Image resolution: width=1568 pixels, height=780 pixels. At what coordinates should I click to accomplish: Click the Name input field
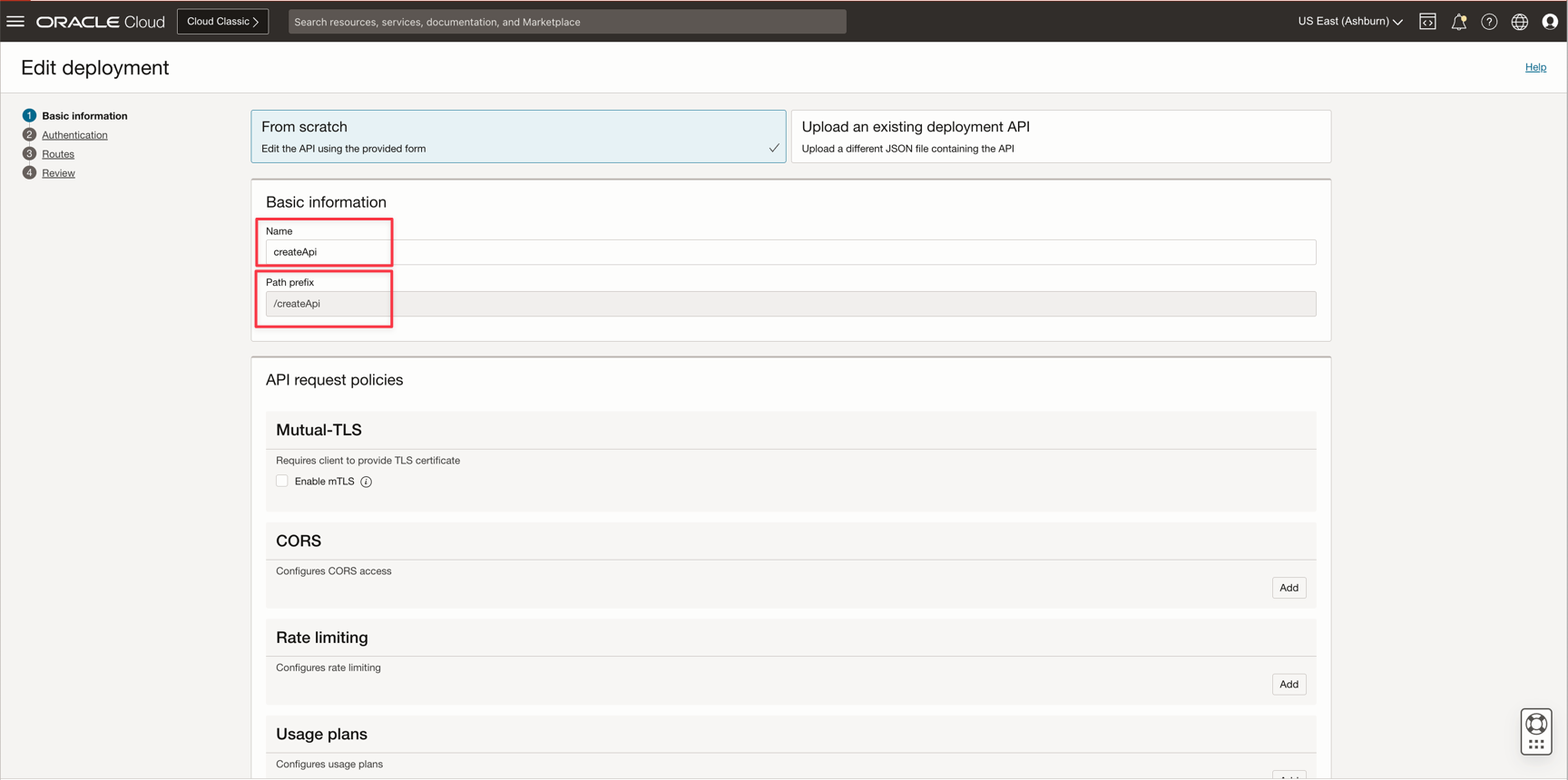(x=789, y=252)
